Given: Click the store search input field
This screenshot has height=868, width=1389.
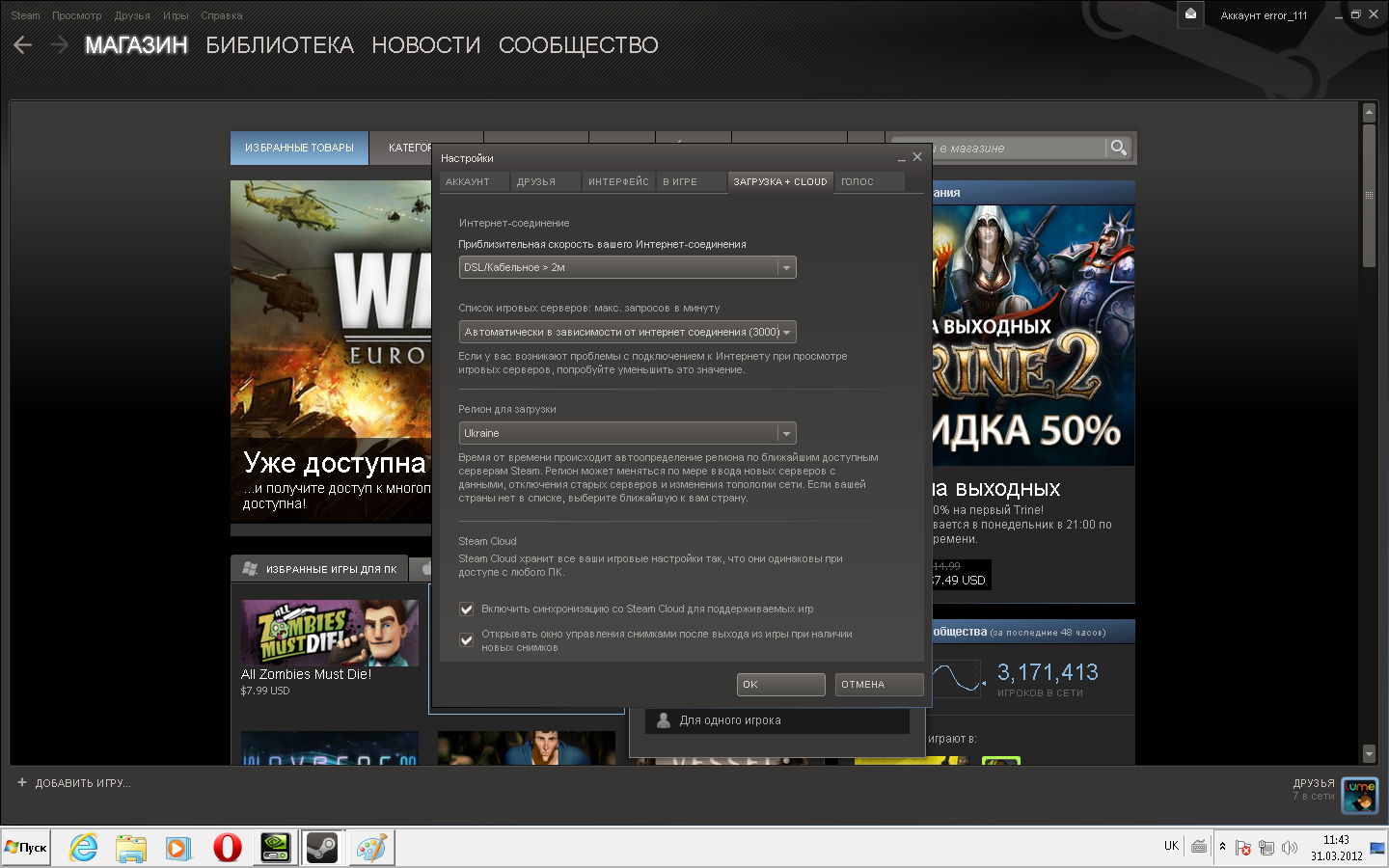Looking at the screenshot, I should click(x=997, y=148).
